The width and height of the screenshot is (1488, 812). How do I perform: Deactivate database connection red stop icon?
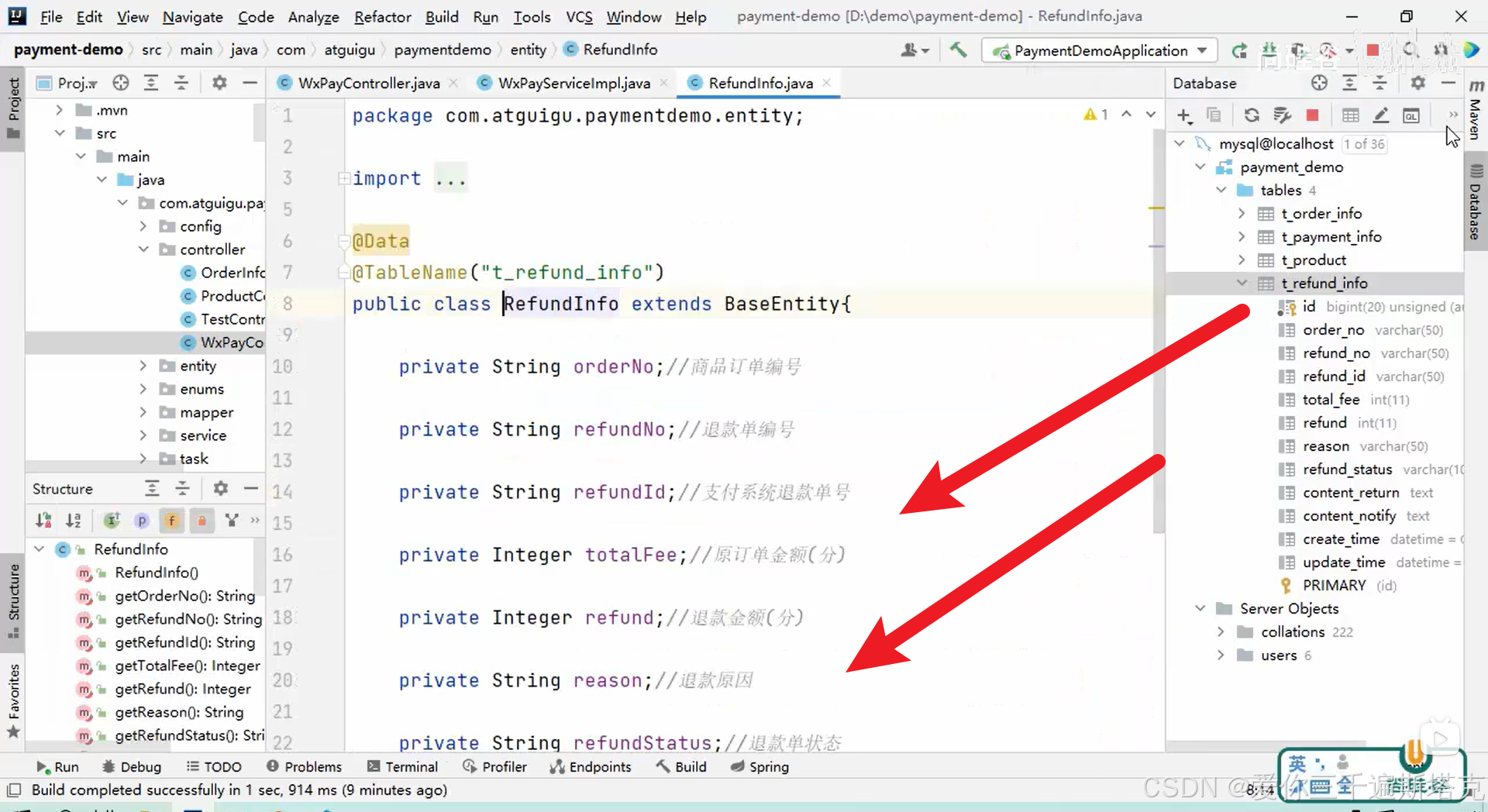pos(1312,115)
